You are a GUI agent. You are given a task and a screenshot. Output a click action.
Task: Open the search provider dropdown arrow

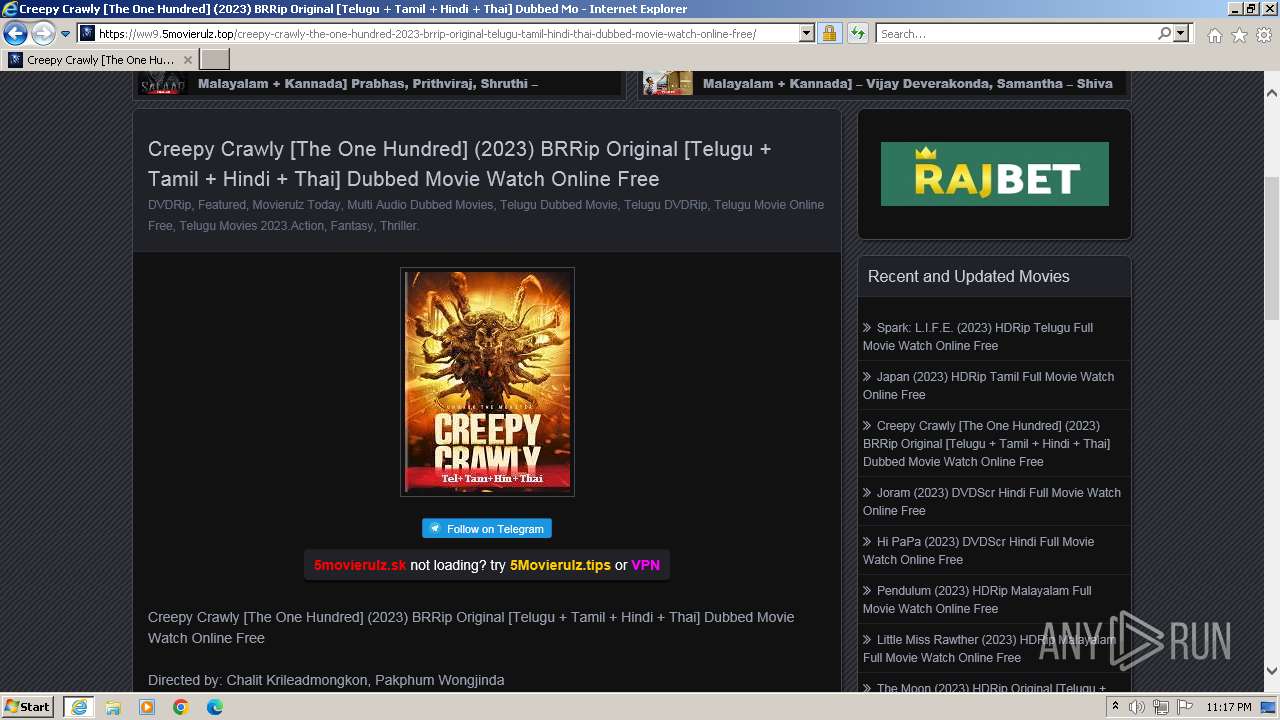coord(1181,34)
